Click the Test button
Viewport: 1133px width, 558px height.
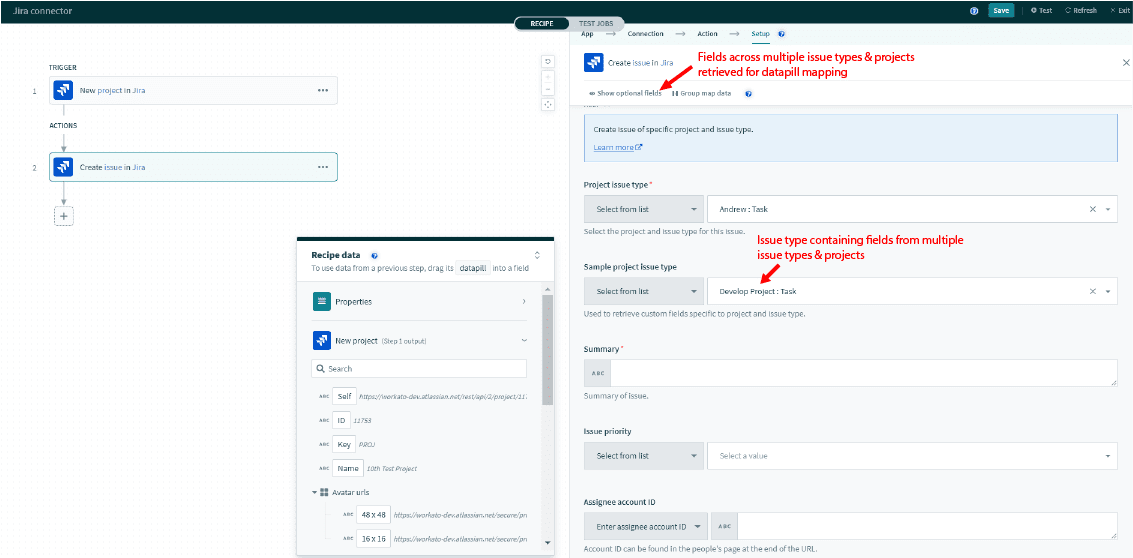1041,11
